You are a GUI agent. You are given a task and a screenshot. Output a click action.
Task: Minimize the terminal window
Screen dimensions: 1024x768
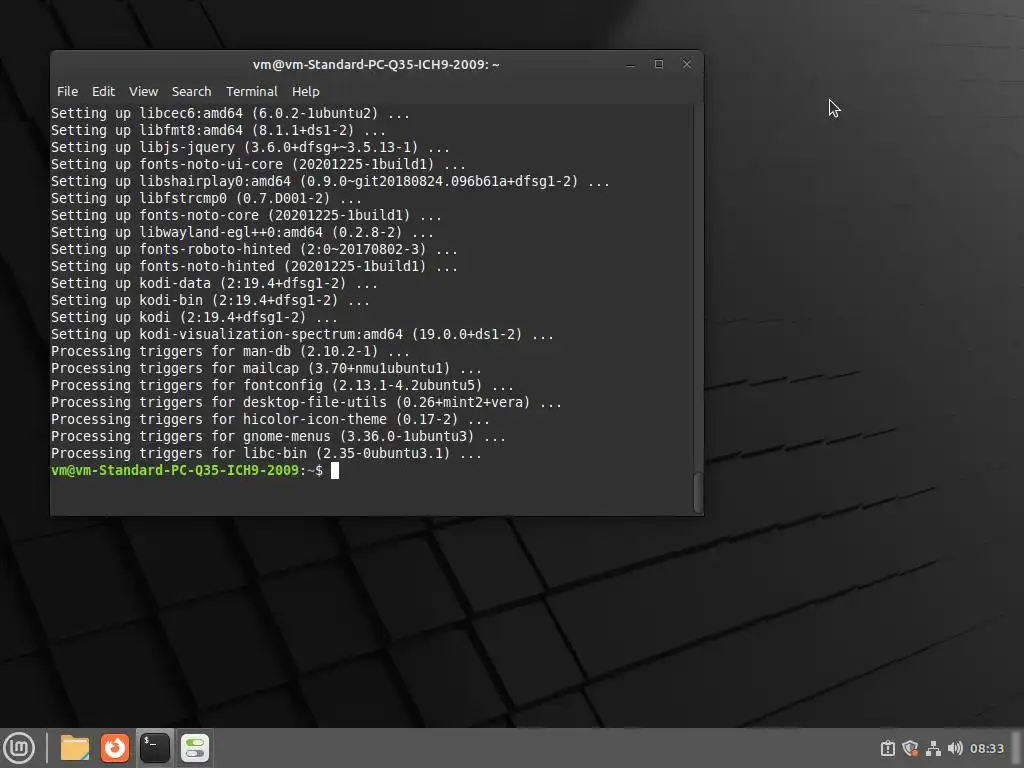(x=630, y=64)
